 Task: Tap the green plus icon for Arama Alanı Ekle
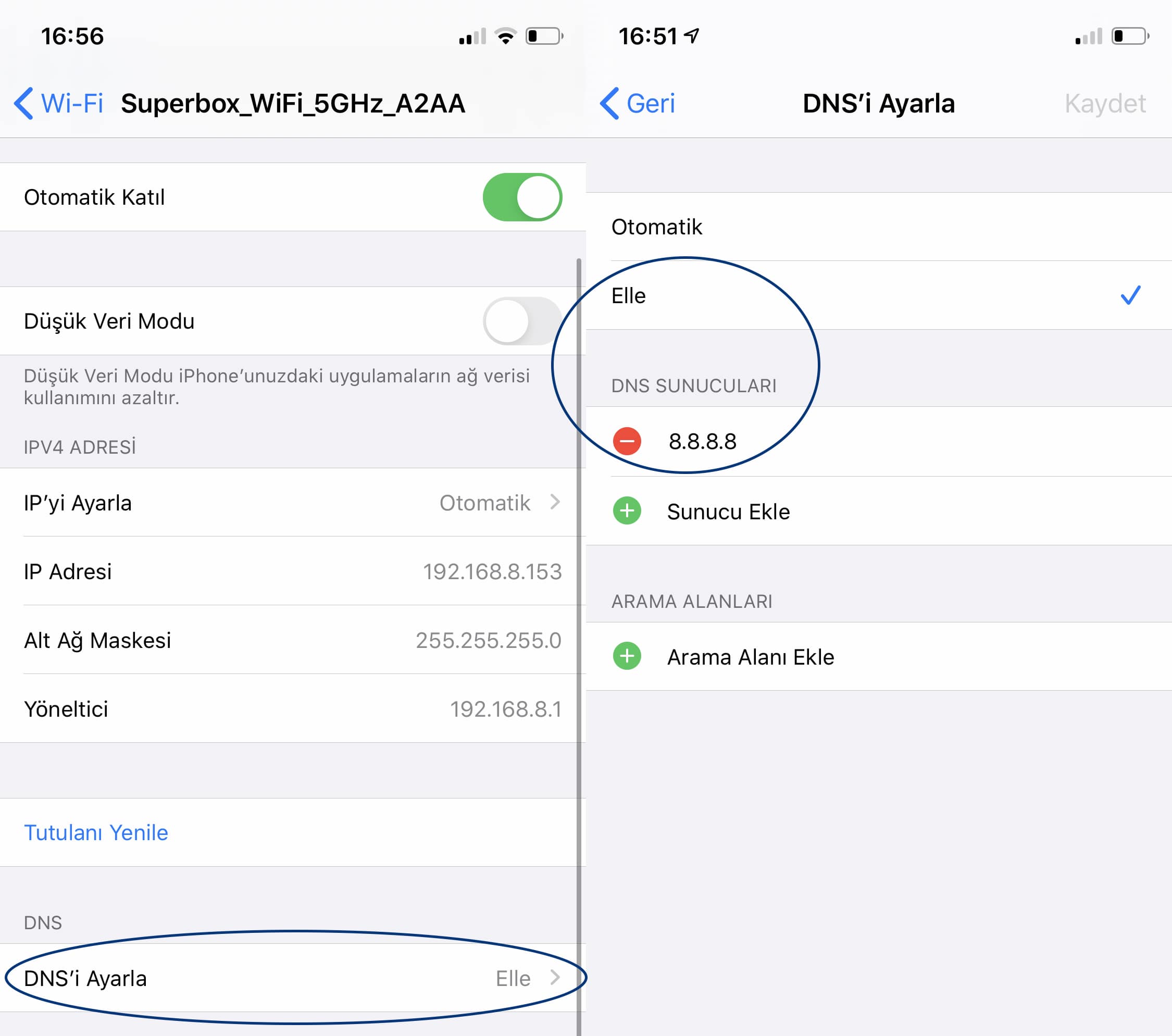click(x=627, y=656)
